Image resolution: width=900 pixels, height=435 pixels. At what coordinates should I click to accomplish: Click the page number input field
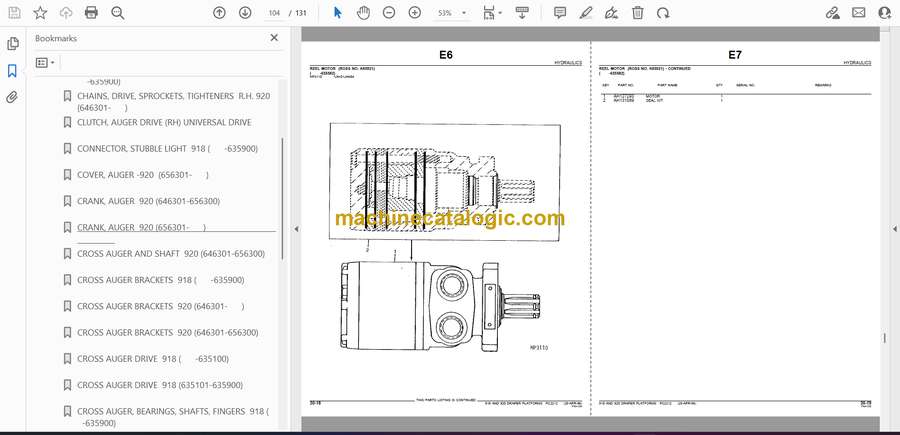click(274, 13)
